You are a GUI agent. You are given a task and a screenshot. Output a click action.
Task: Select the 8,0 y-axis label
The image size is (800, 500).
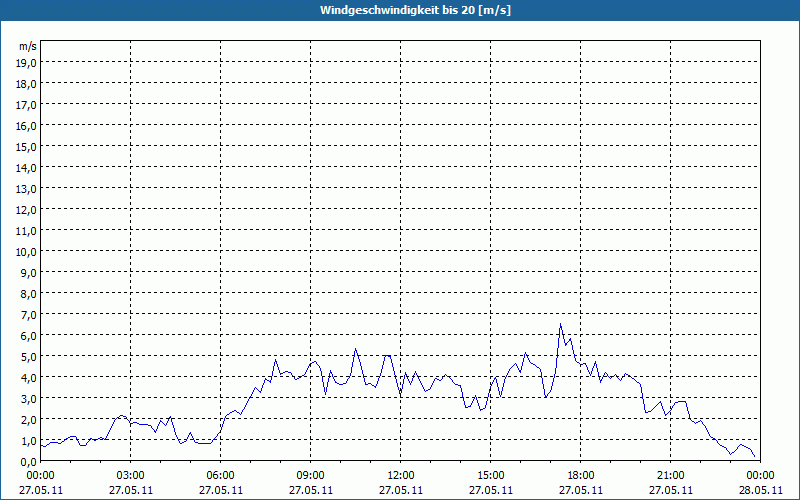point(30,294)
